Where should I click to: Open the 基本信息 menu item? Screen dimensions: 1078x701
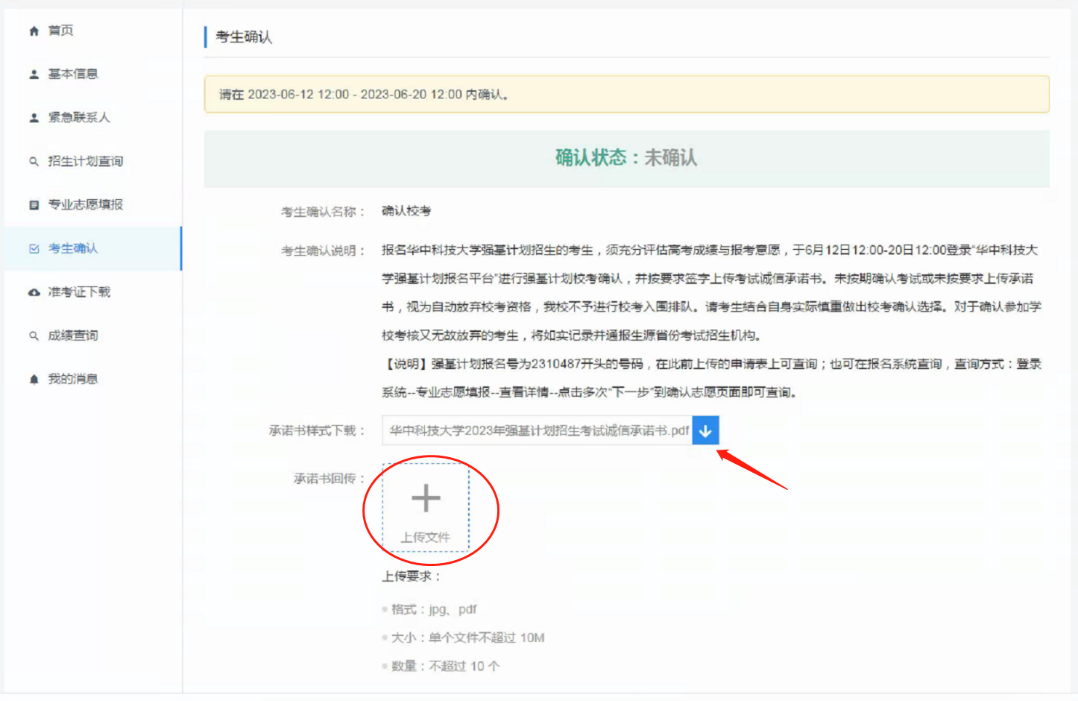pos(73,75)
